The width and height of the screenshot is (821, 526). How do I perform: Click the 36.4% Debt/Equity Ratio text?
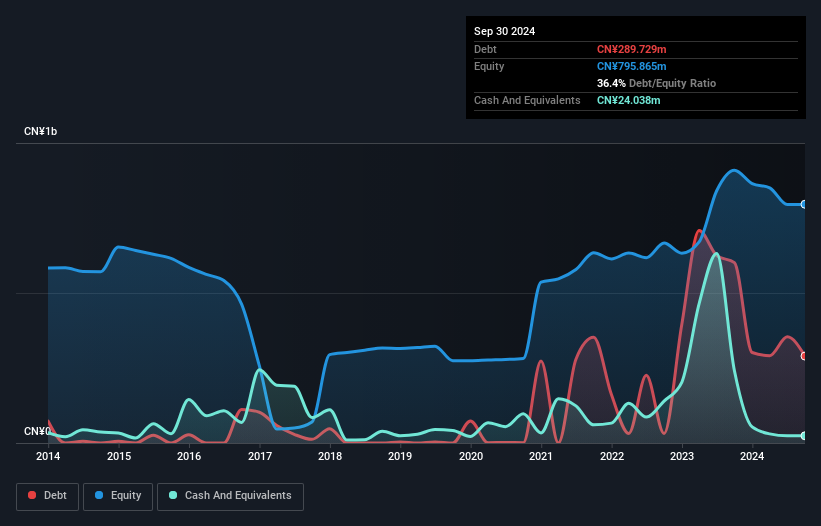coord(656,83)
